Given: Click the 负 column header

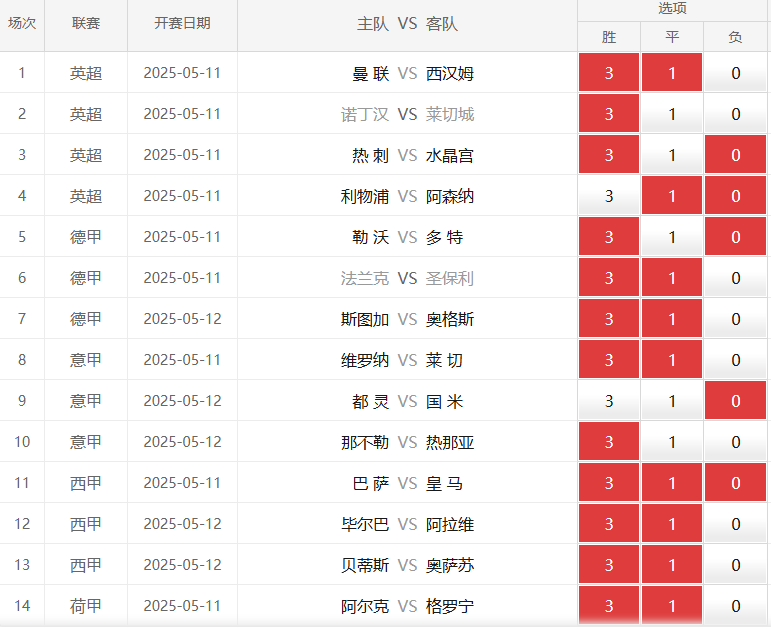Looking at the screenshot, I should pyautogui.click(x=735, y=37).
